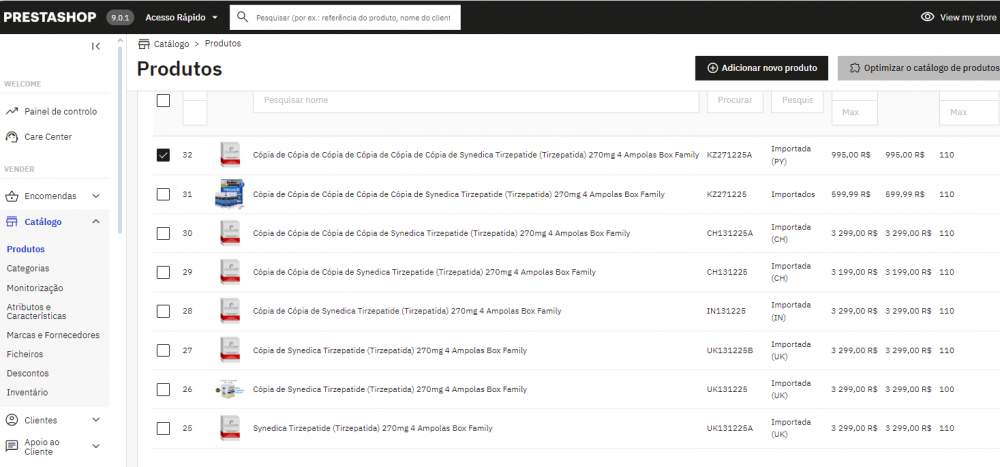Click the Encomendas basket icon
Screen dimensions: 1000x467
point(11,196)
